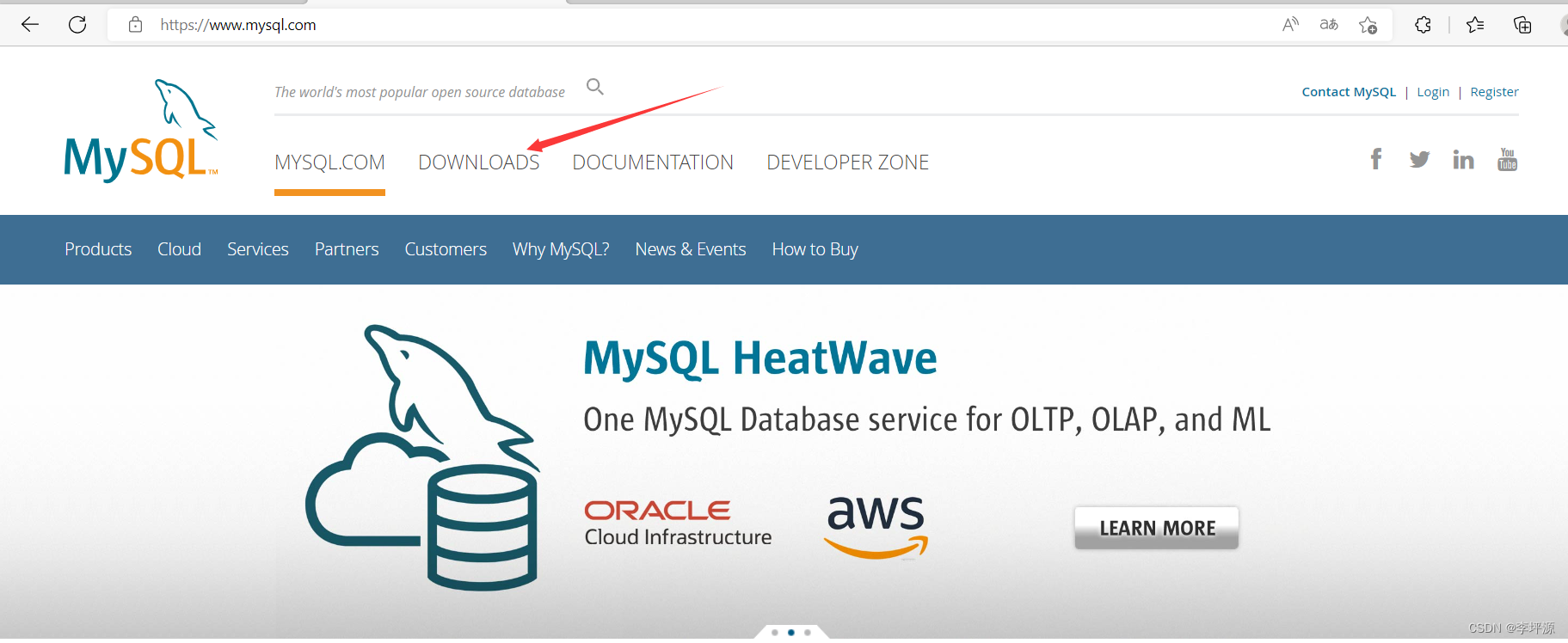Add this page to favorites star icon
This screenshot has height=643, width=1568.
(x=1368, y=25)
